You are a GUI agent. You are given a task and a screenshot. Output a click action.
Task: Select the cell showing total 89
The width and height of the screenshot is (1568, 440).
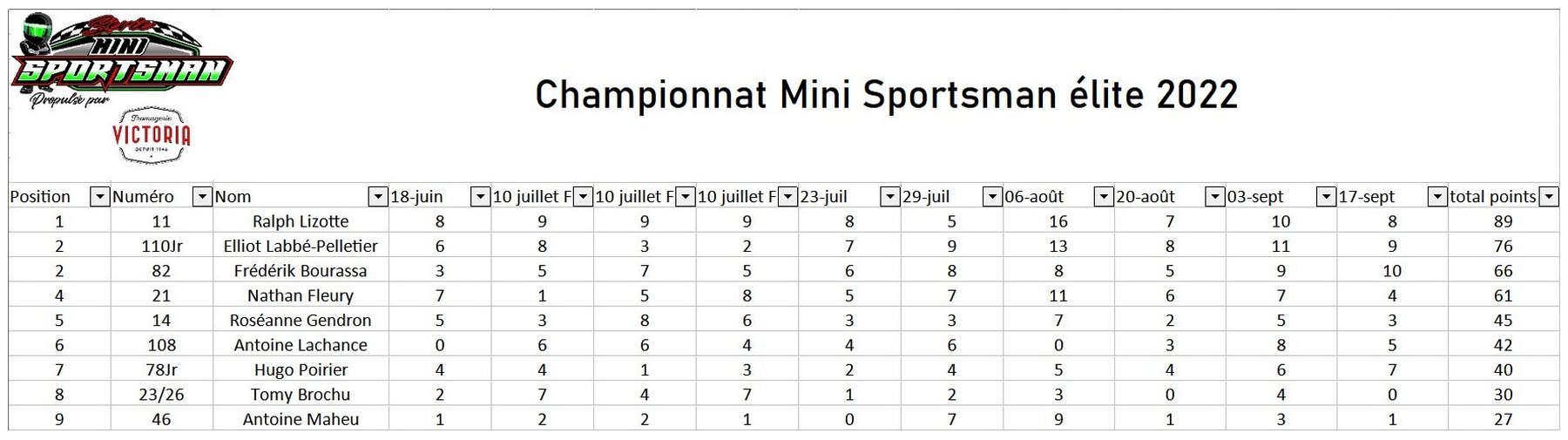point(1504,221)
